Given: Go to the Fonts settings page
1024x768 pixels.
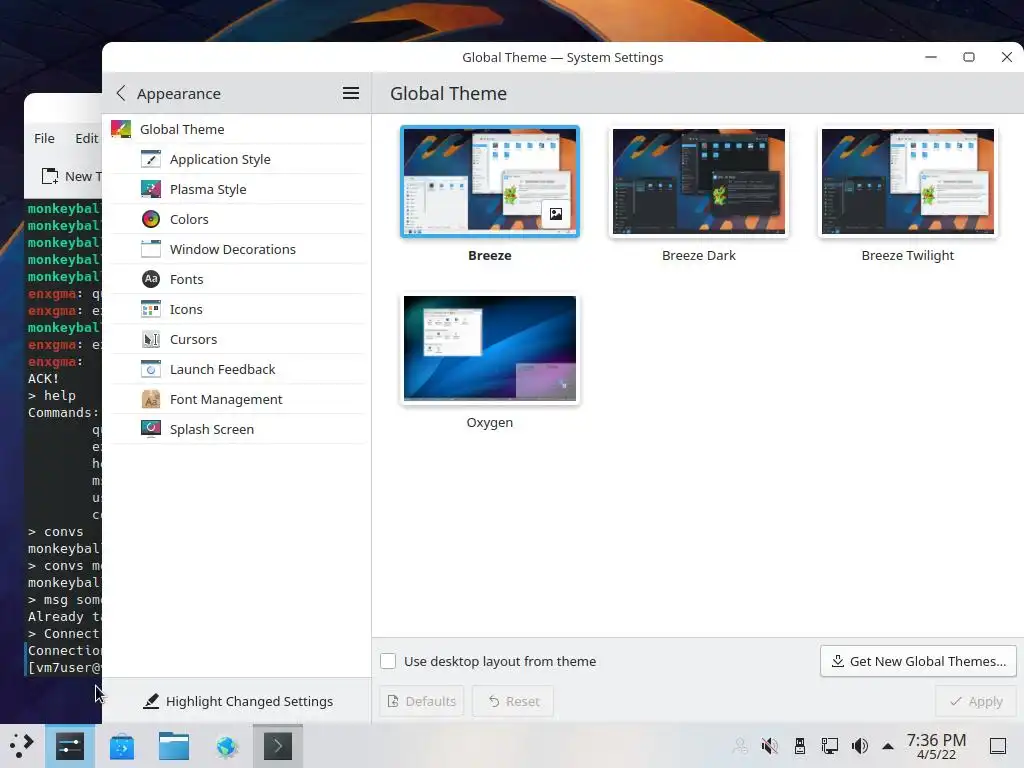Looking at the screenshot, I should 237,280.
